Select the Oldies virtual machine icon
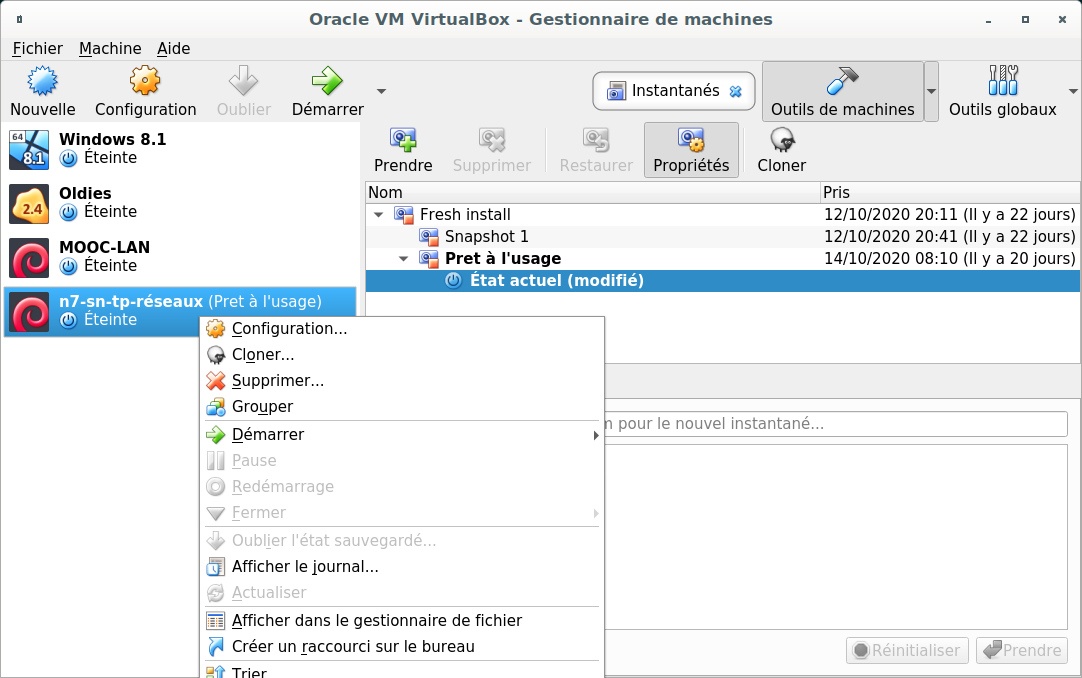This screenshot has width=1082, height=678. 29,203
